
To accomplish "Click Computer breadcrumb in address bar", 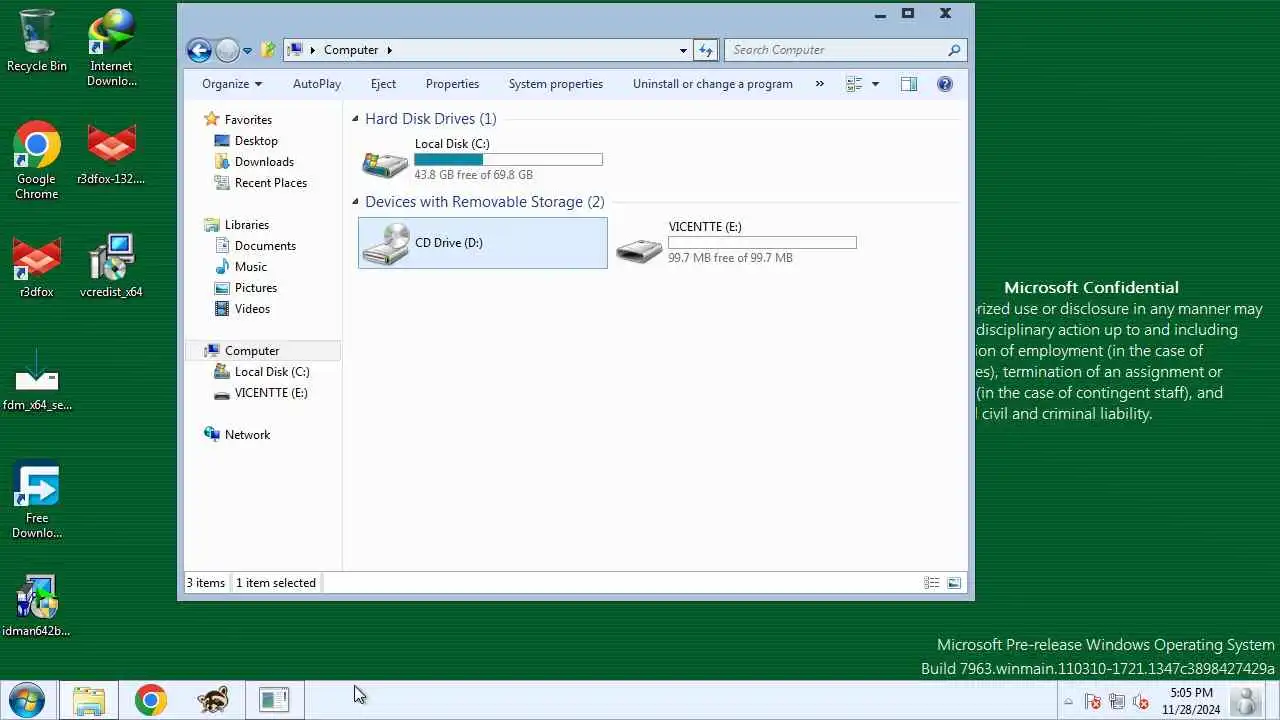I will (351, 50).
